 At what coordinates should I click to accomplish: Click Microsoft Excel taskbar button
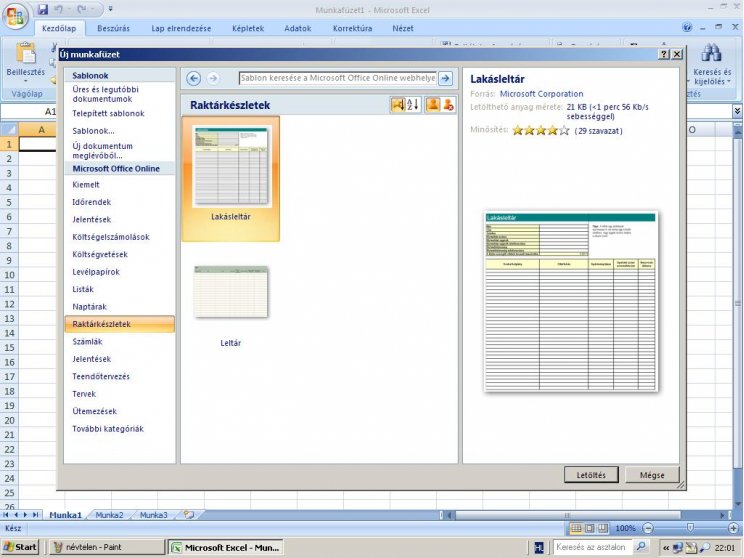pos(226,547)
